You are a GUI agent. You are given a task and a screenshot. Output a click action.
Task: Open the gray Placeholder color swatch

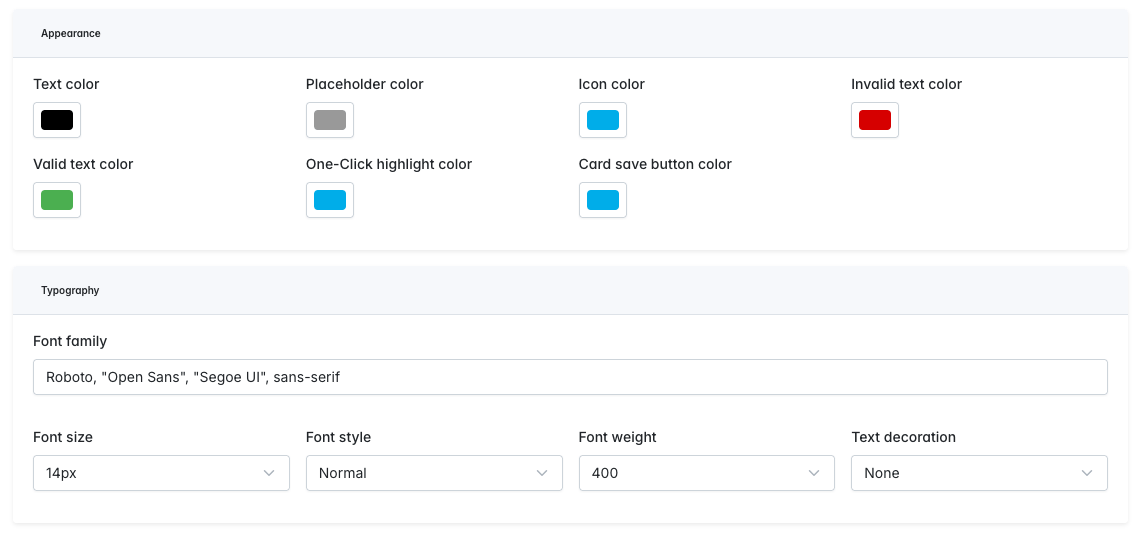330,120
